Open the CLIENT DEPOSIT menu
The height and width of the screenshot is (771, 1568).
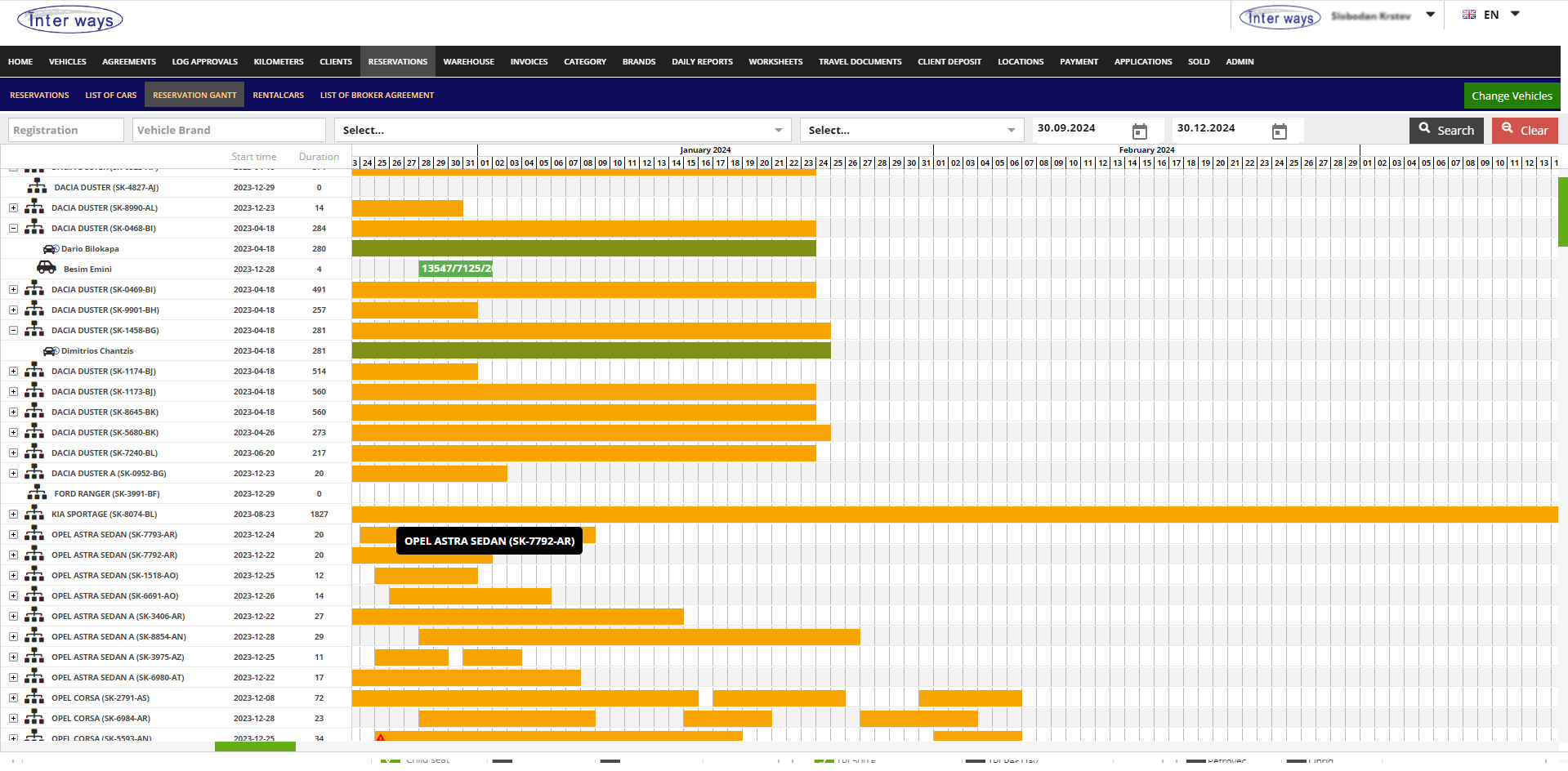click(x=949, y=61)
